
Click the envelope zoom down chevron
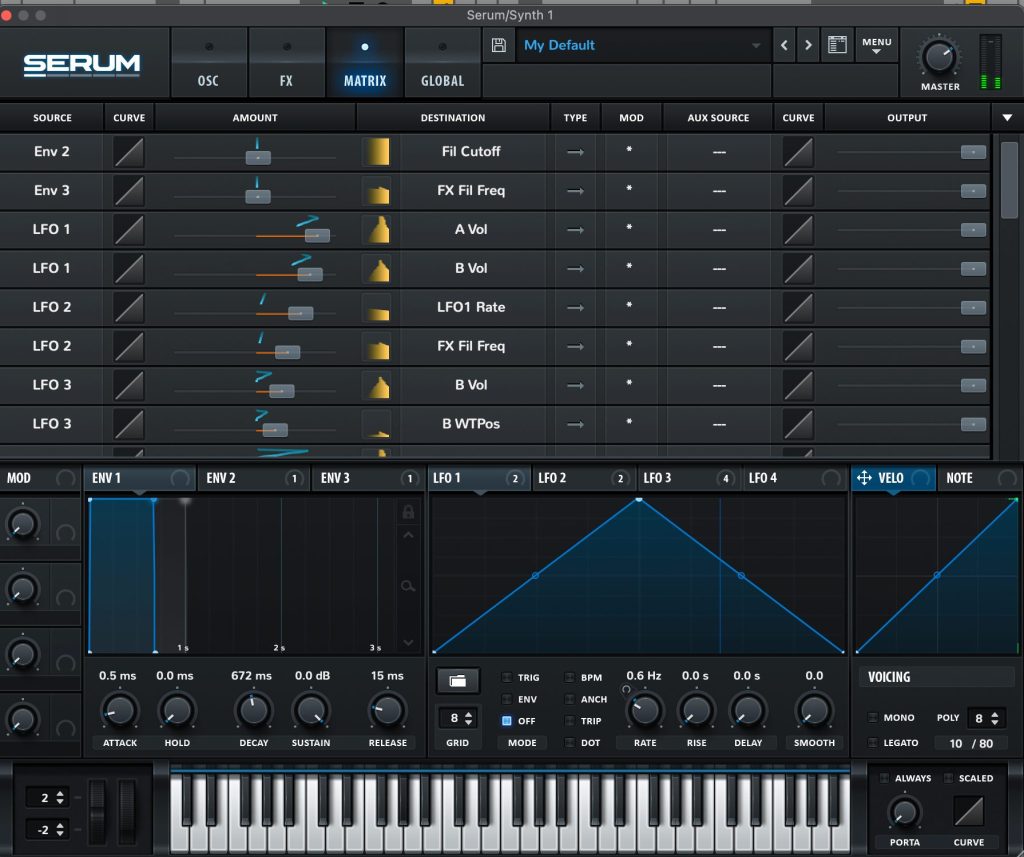click(408, 643)
